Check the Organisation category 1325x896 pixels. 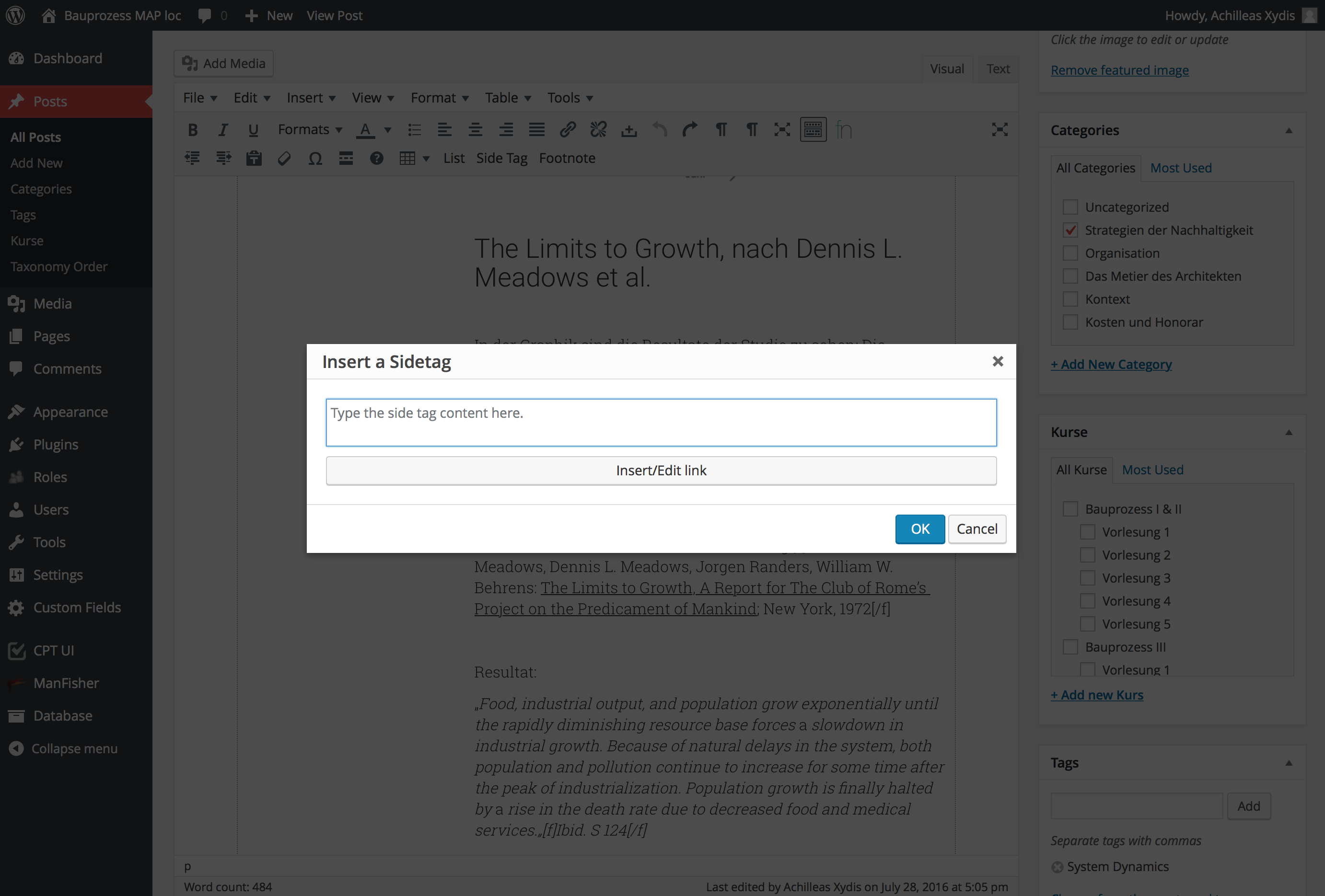(x=1070, y=253)
